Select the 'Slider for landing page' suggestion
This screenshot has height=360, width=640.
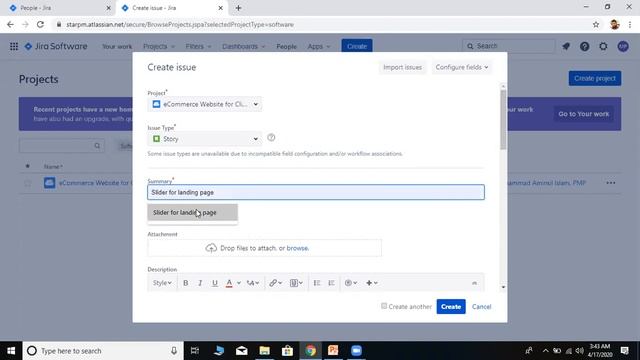(x=192, y=213)
